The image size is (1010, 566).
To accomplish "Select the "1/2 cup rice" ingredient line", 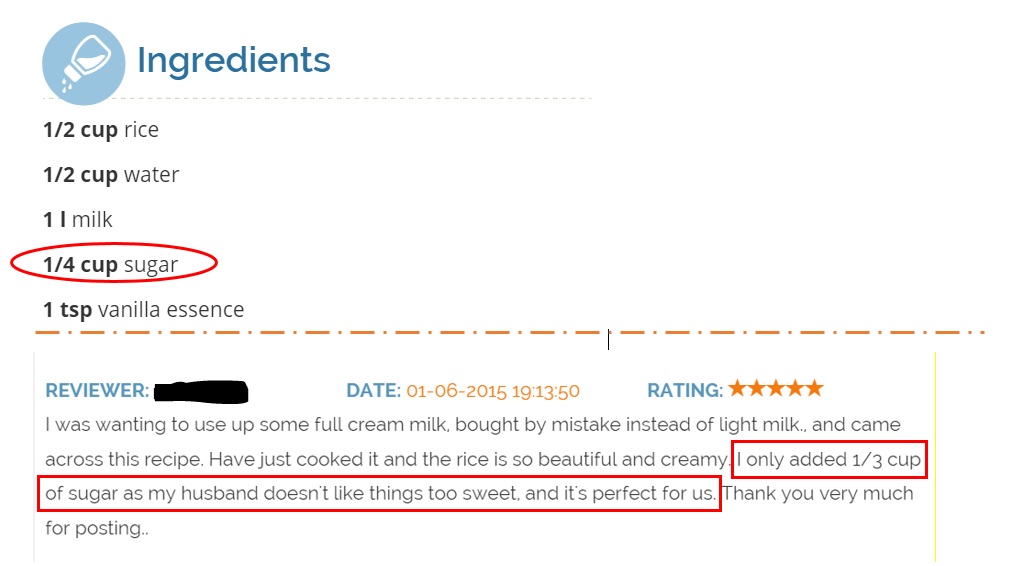I will tap(100, 130).
